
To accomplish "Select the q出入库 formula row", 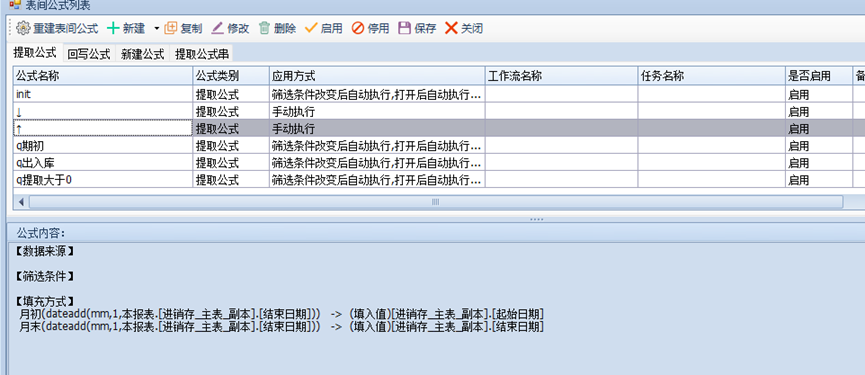I will click(x=439, y=163).
